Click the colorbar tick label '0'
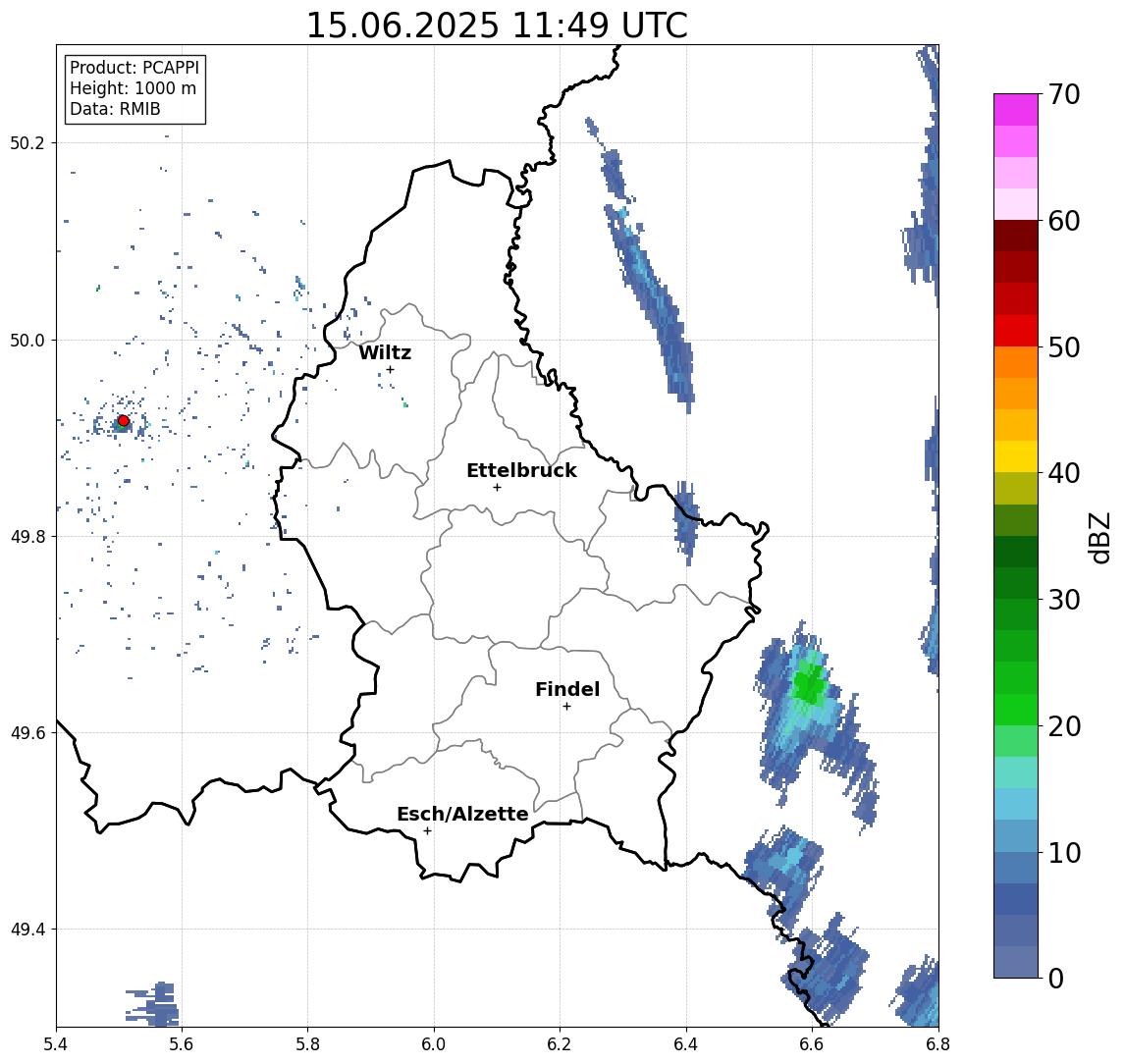1124x1064 pixels. click(1056, 978)
